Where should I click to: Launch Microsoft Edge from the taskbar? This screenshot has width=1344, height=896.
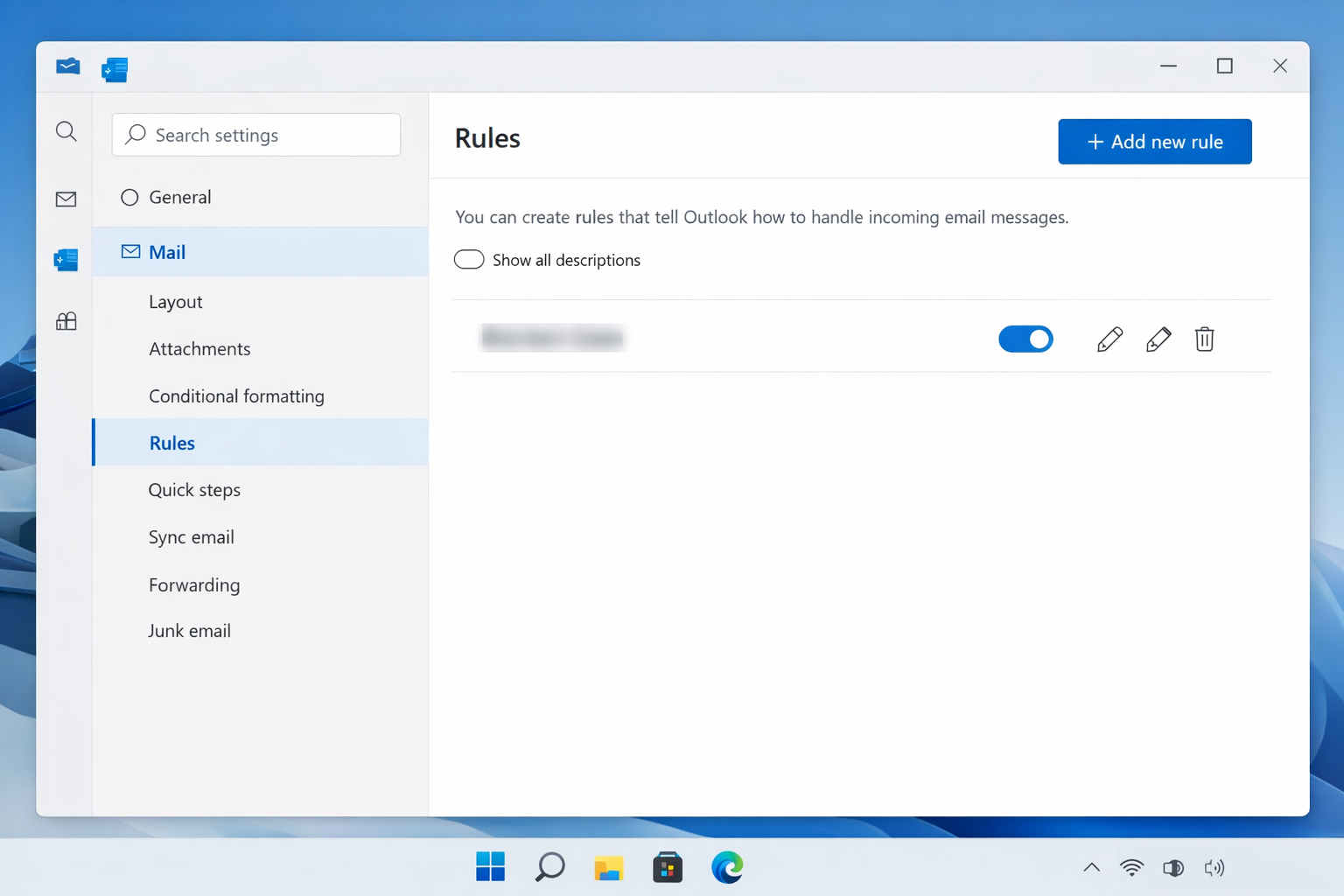[x=726, y=867]
